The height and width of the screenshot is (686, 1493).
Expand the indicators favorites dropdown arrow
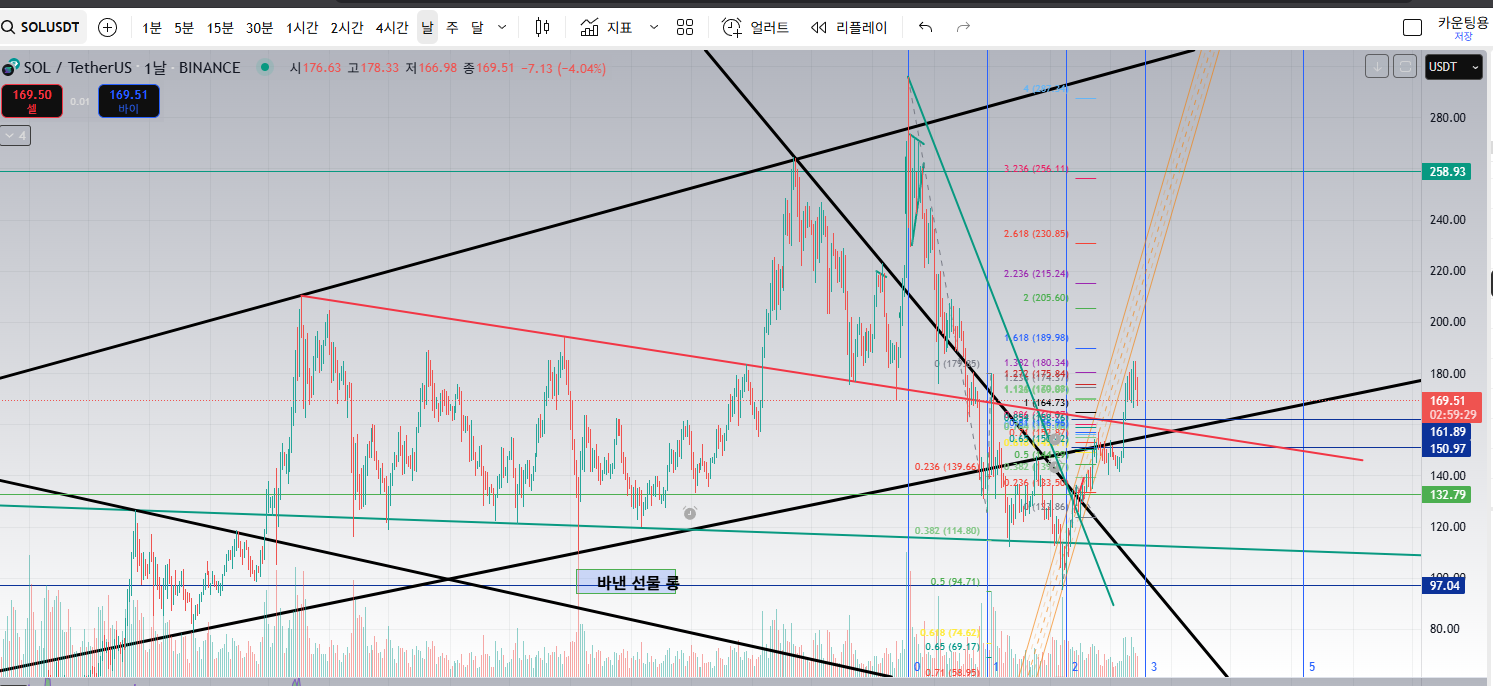coord(654,27)
